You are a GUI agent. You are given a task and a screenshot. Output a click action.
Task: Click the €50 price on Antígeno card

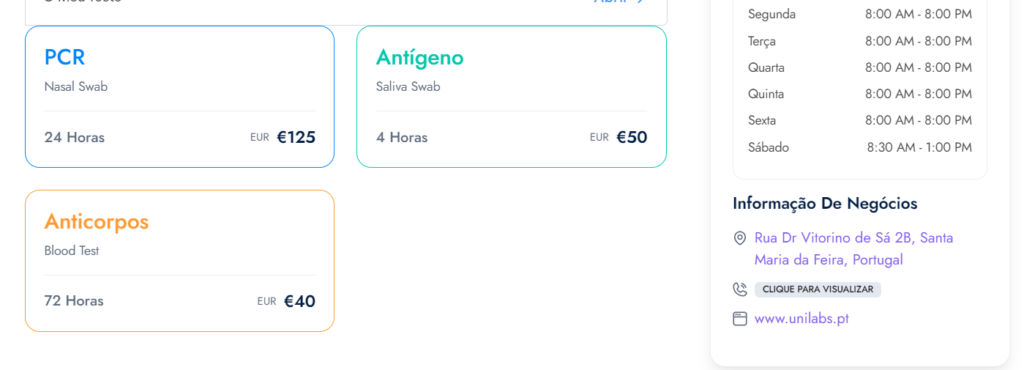(x=632, y=137)
